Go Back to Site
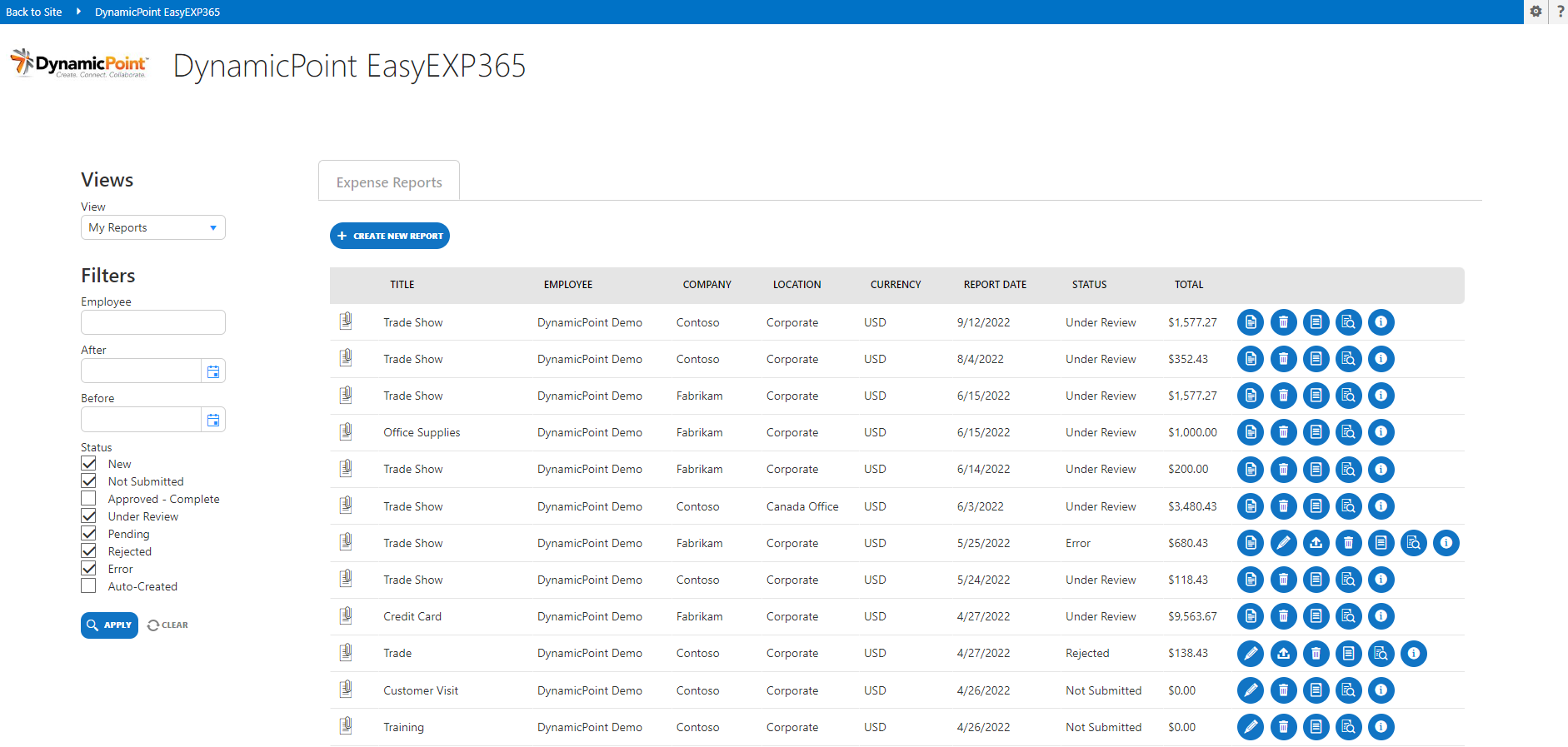 coord(34,12)
